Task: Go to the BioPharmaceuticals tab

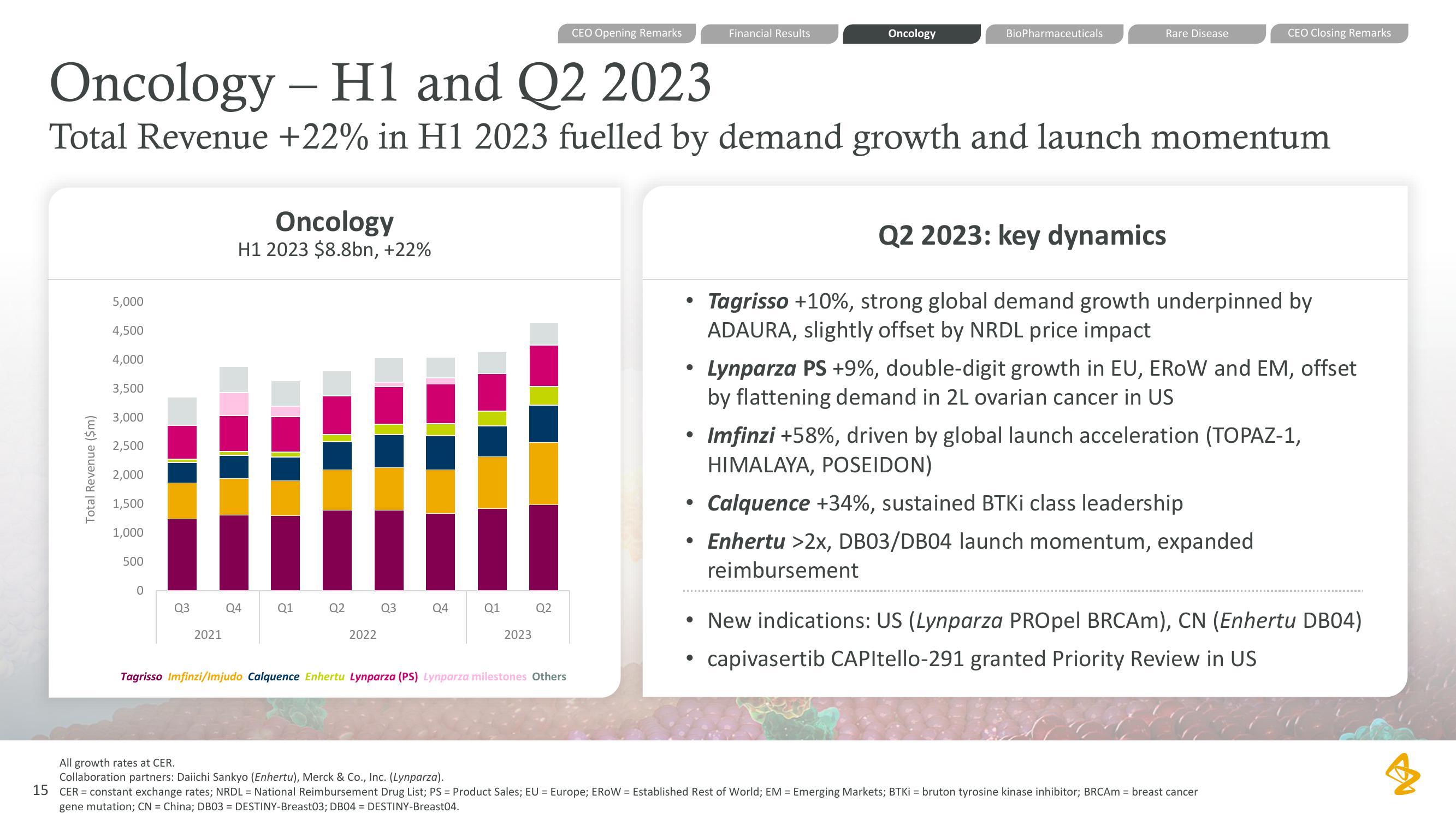Action: (1053, 33)
